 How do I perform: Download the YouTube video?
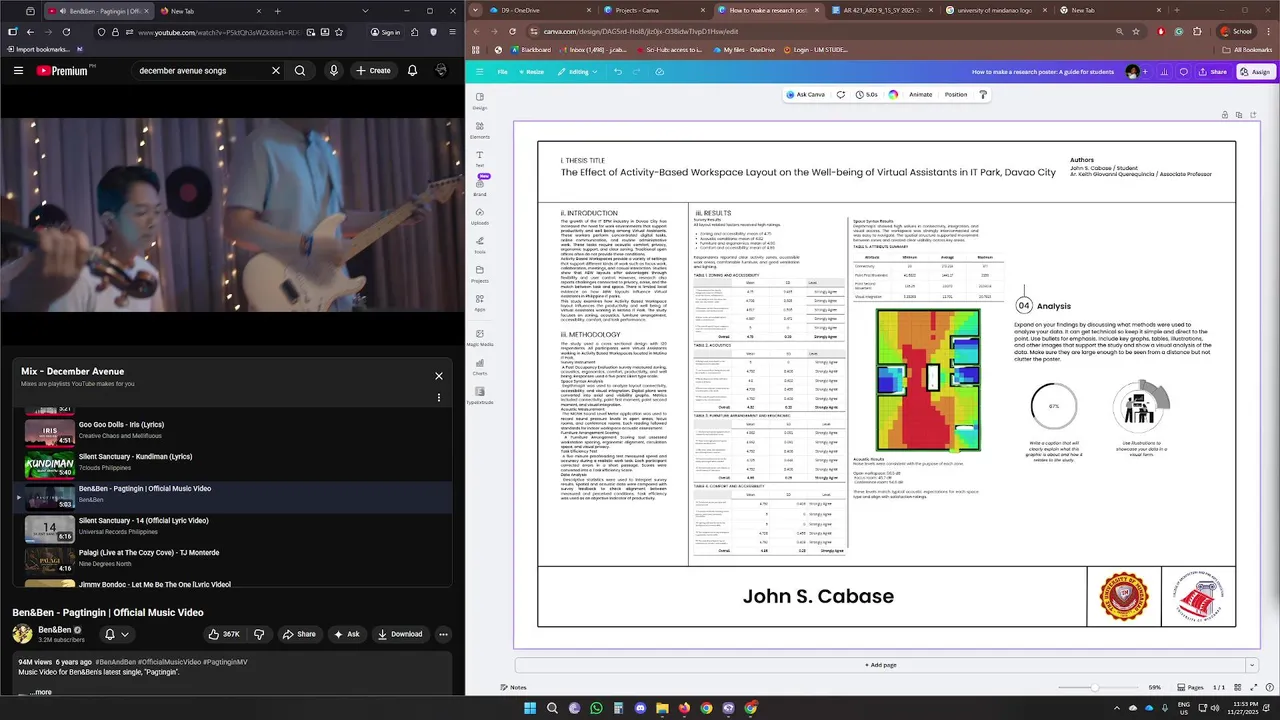coord(400,634)
